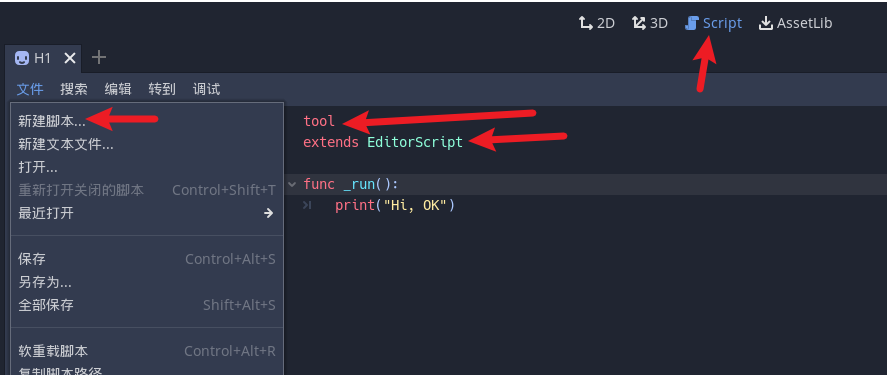Add a new scene tab
The width and height of the screenshot is (887, 375).
(98, 57)
